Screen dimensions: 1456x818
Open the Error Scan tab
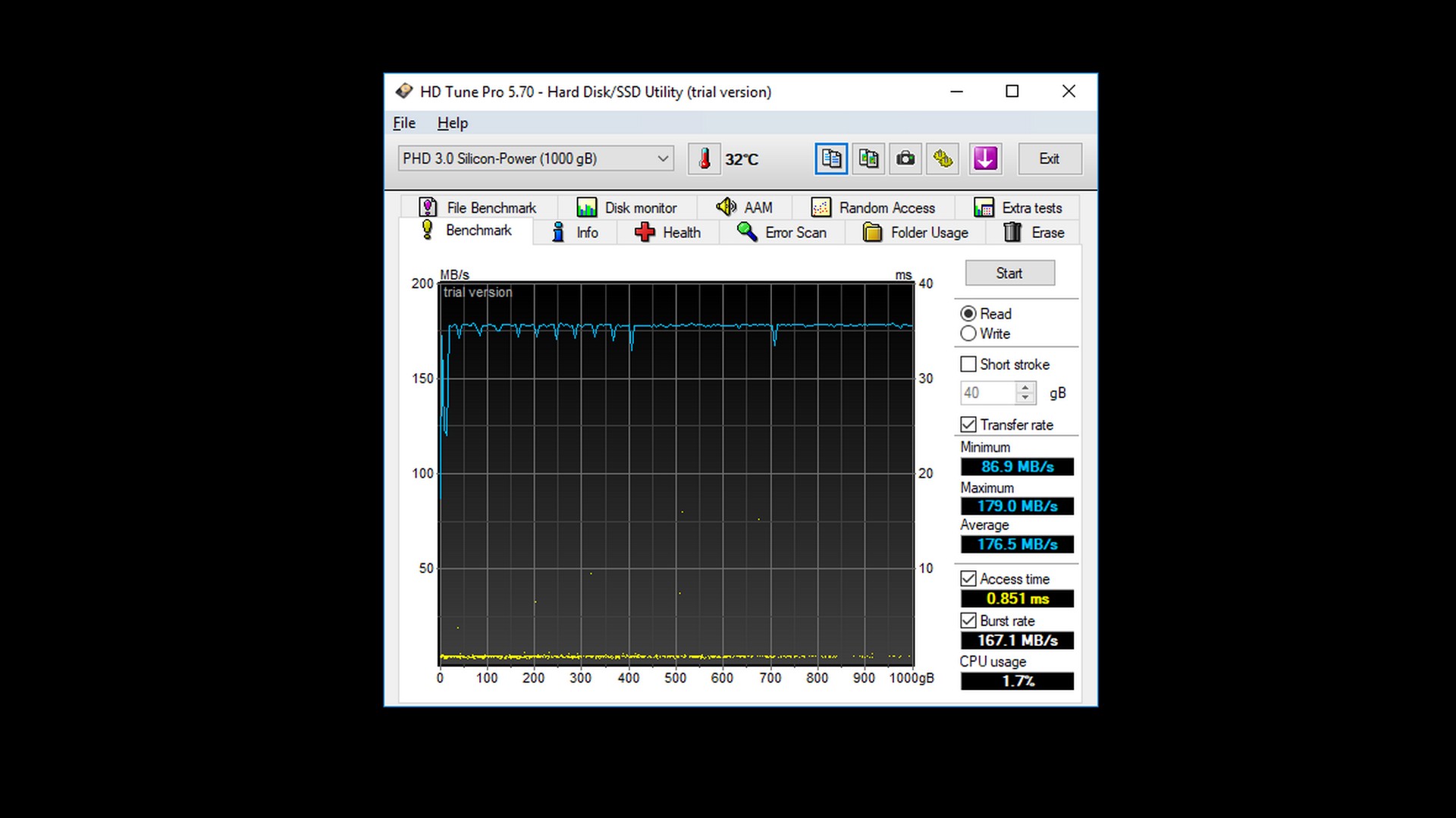point(782,233)
